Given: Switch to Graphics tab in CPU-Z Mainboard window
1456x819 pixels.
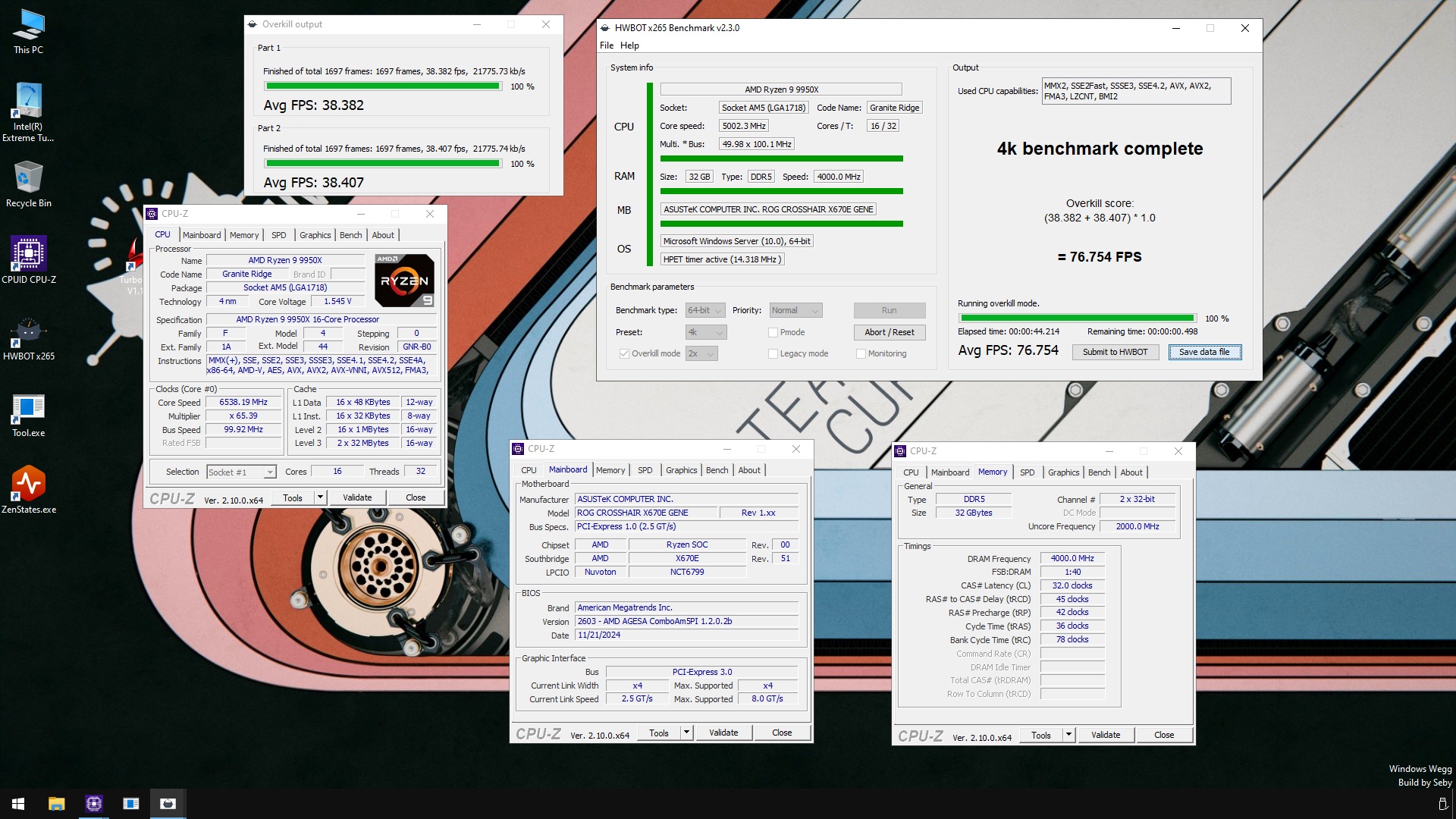Looking at the screenshot, I should click(681, 470).
